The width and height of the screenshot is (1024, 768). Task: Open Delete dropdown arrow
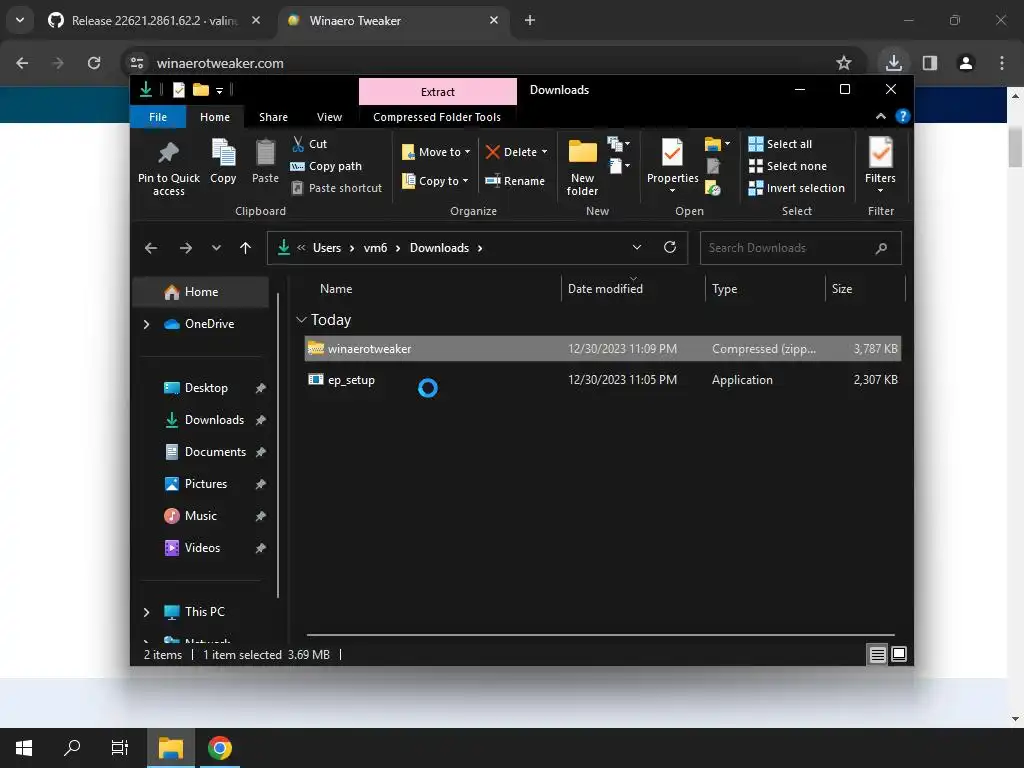click(544, 152)
